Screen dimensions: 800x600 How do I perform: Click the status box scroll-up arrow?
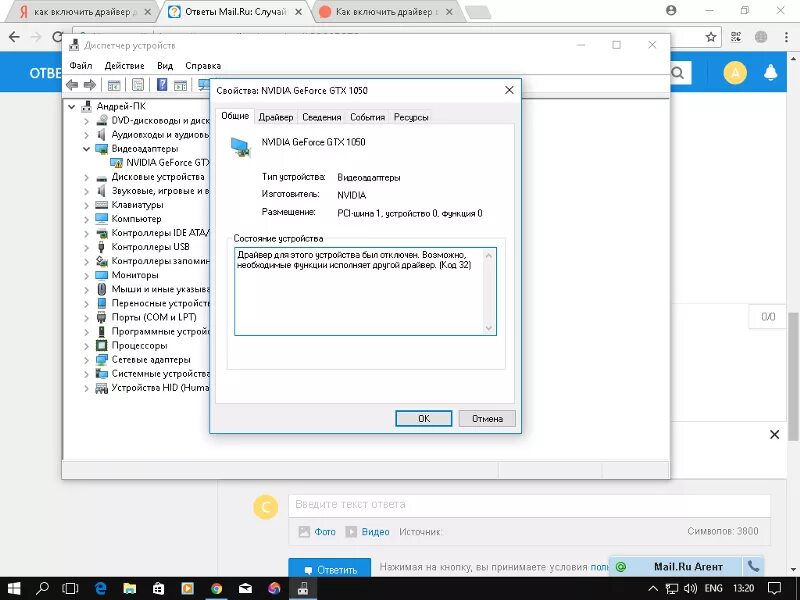point(489,255)
